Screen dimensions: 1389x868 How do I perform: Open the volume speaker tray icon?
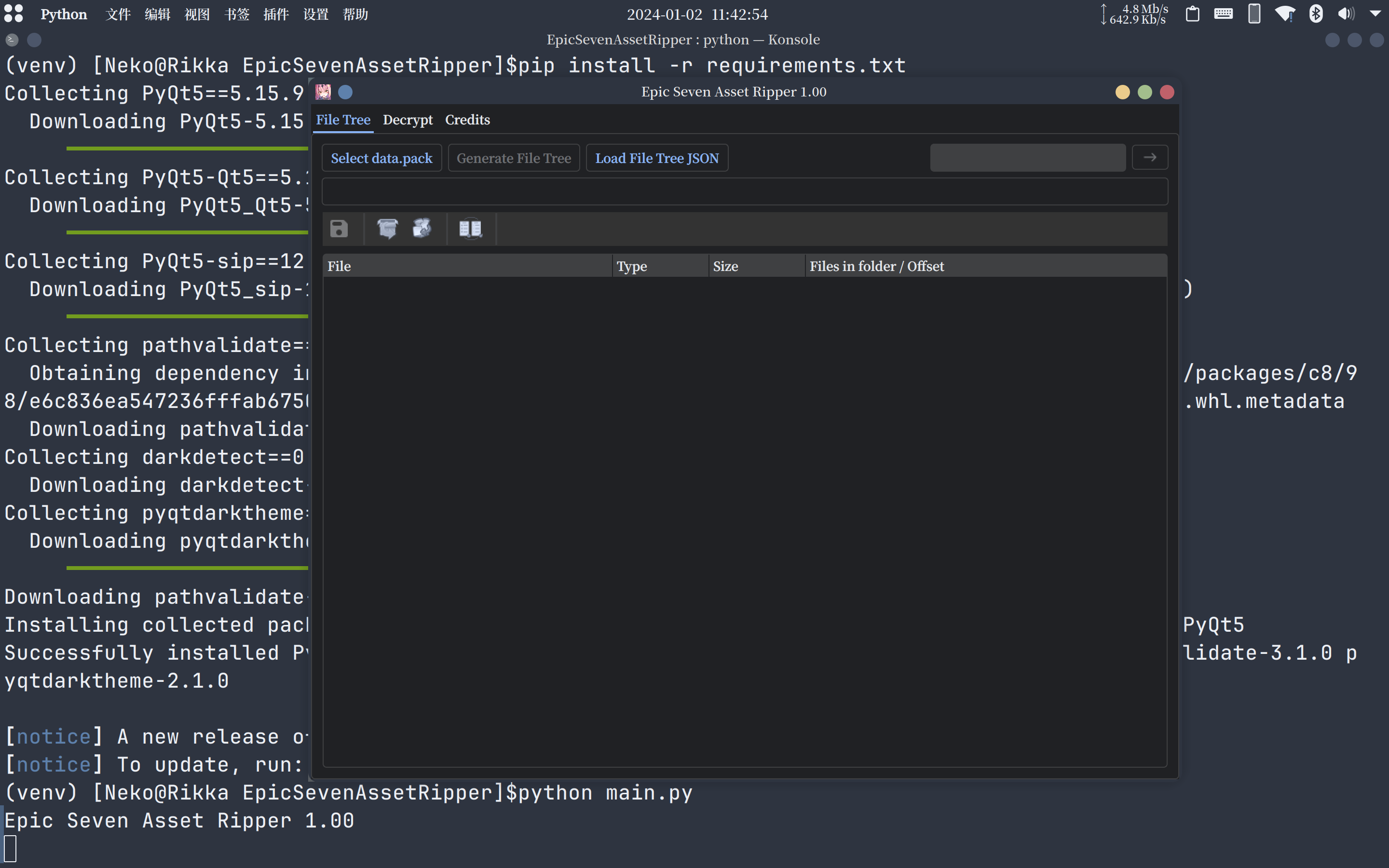pyautogui.click(x=1347, y=14)
